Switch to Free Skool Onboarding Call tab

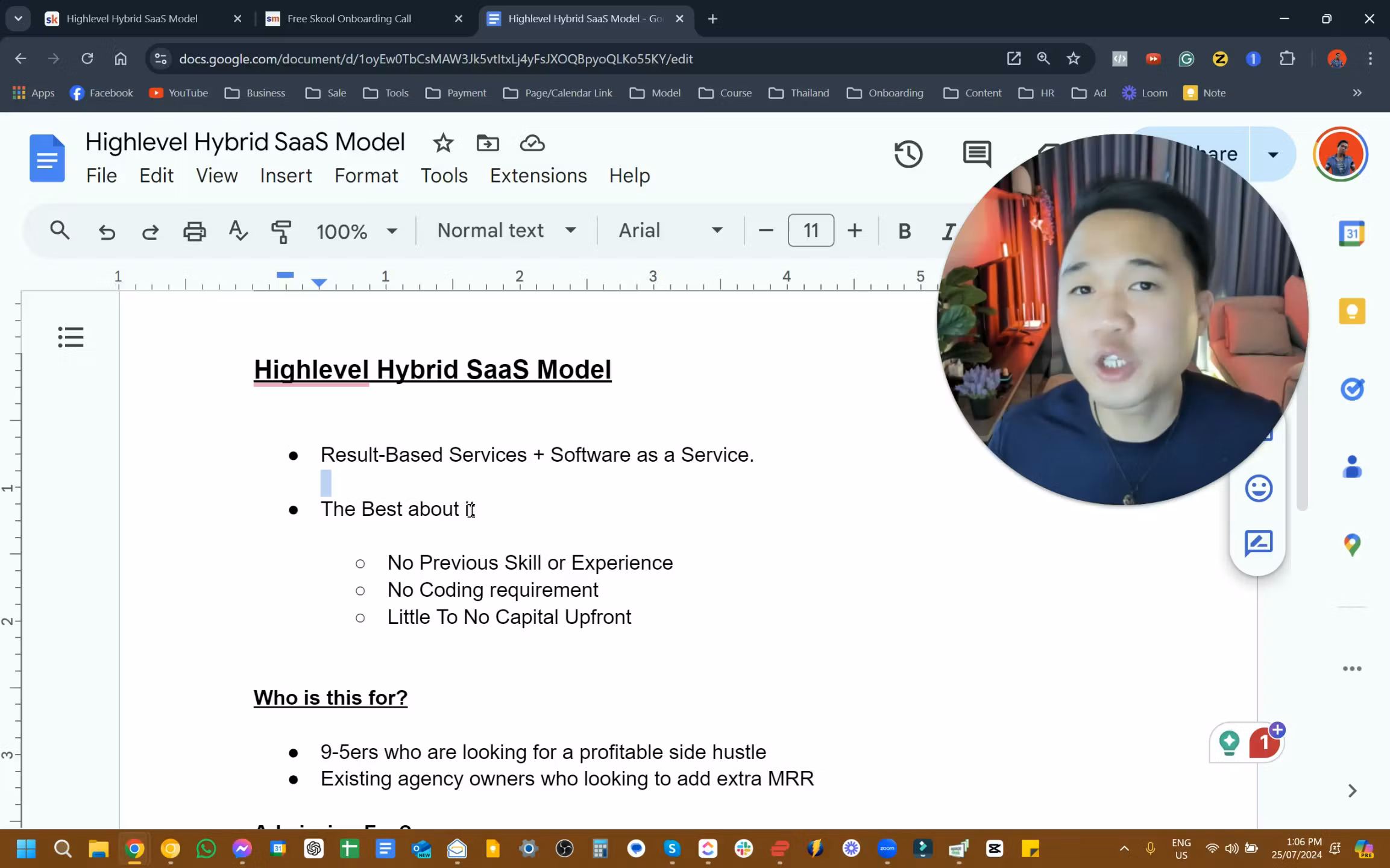[x=350, y=19]
